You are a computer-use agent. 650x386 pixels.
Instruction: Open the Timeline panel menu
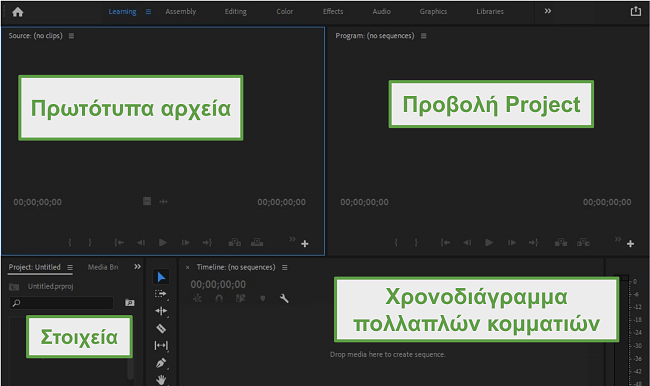(x=284, y=267)
